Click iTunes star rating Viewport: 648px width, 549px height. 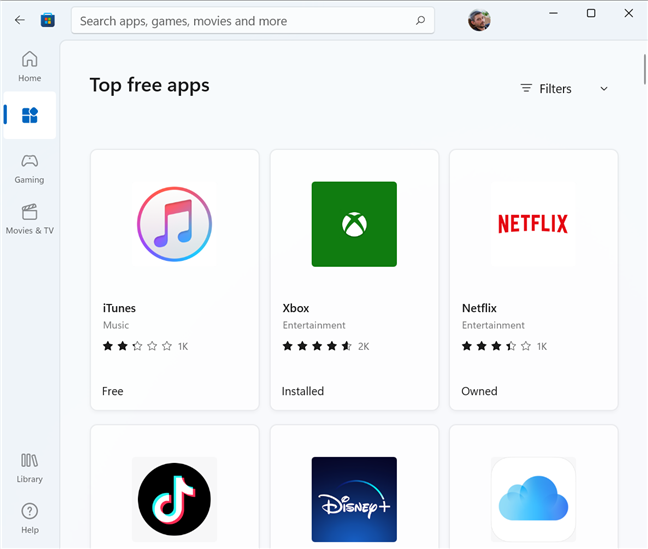[x=137, y=346]
